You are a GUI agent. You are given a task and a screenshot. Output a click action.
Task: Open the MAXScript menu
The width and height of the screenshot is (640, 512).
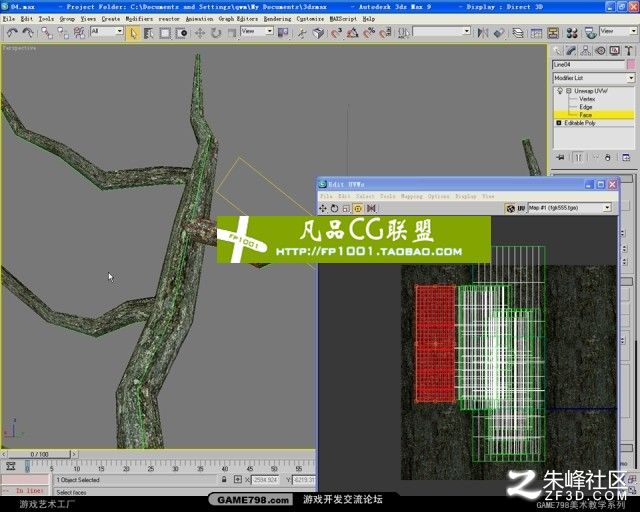[343, 19]
